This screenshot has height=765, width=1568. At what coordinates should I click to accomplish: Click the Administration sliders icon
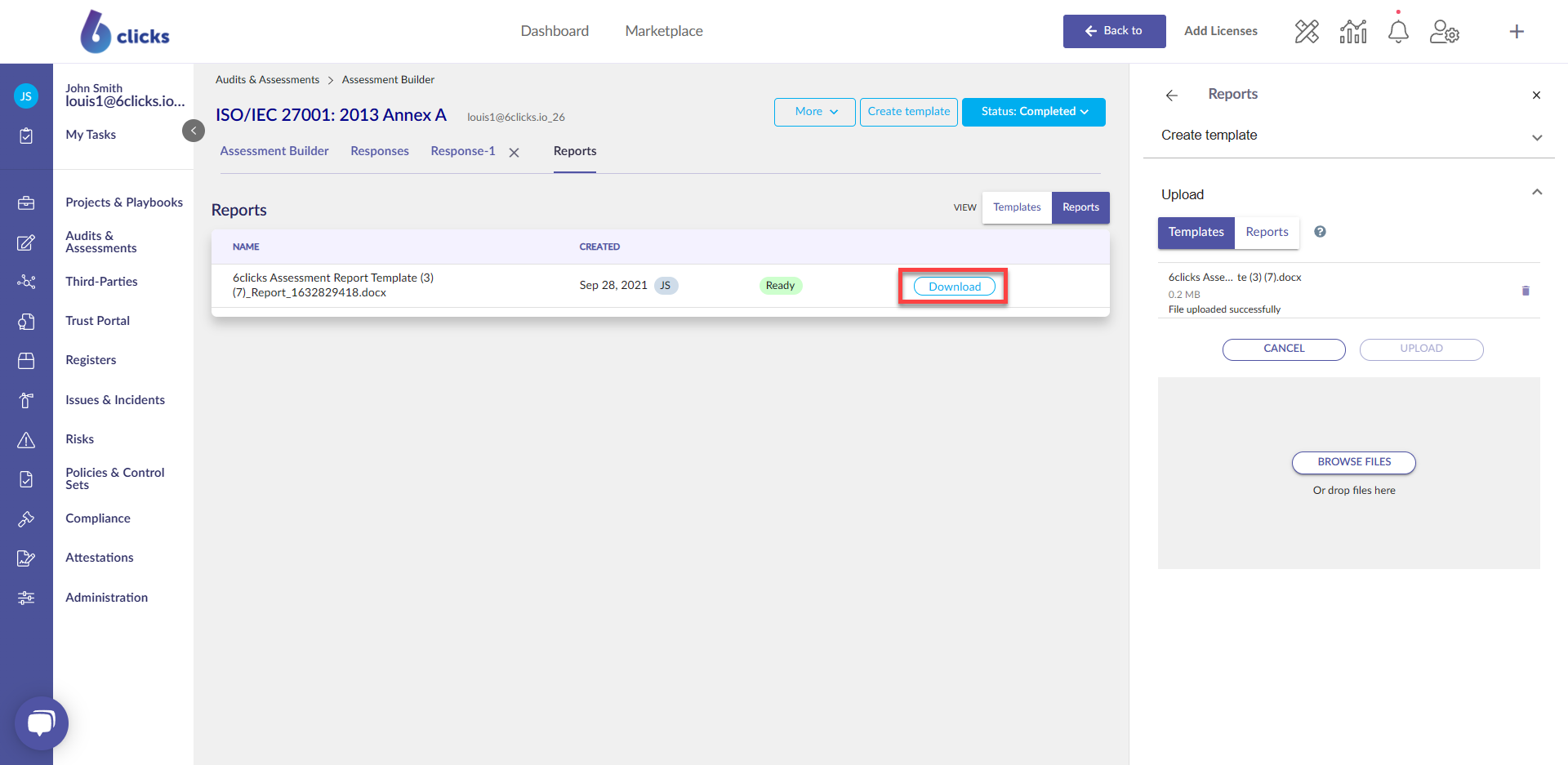26,598
